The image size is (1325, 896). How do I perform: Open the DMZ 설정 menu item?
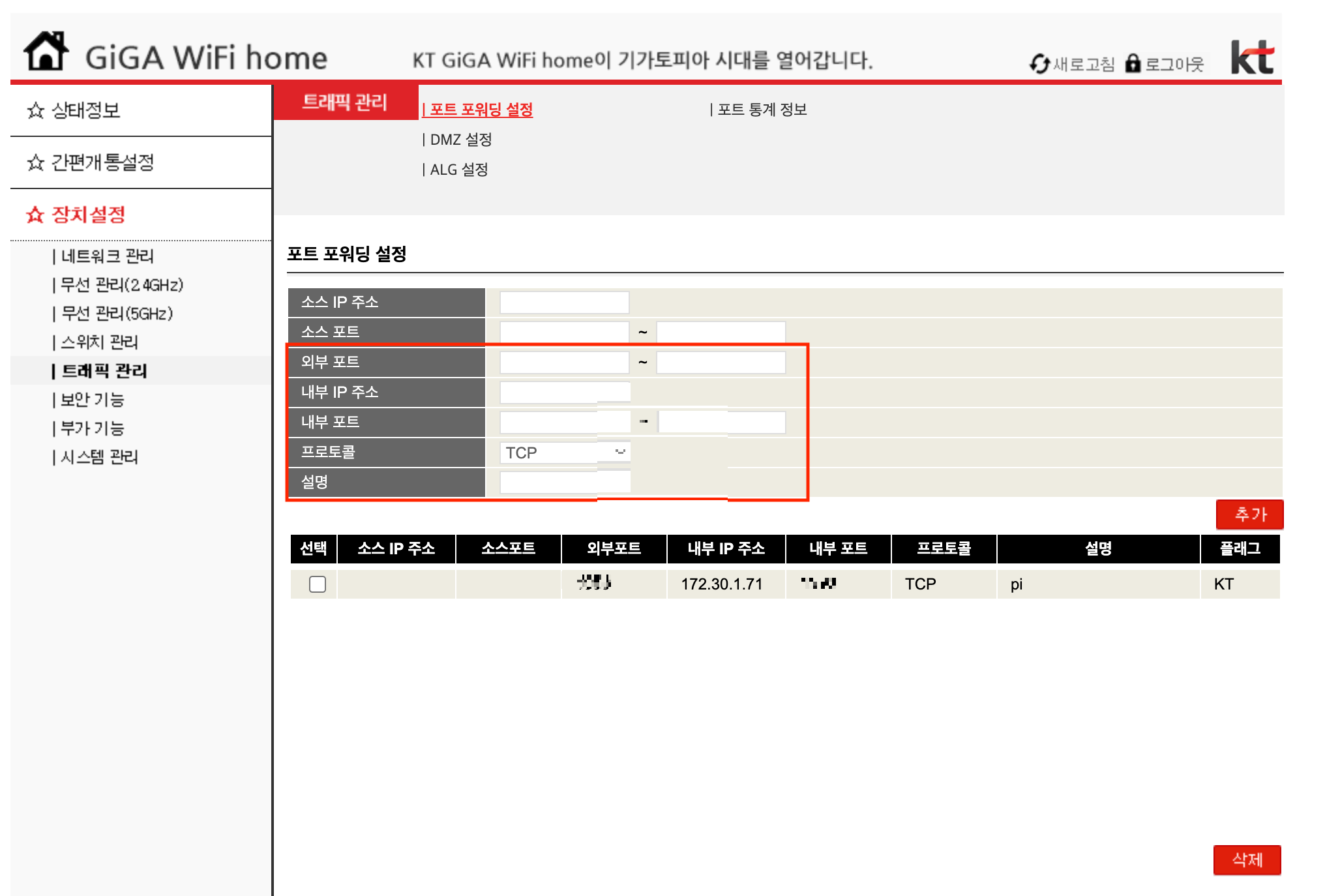click(x=460, y=140)
